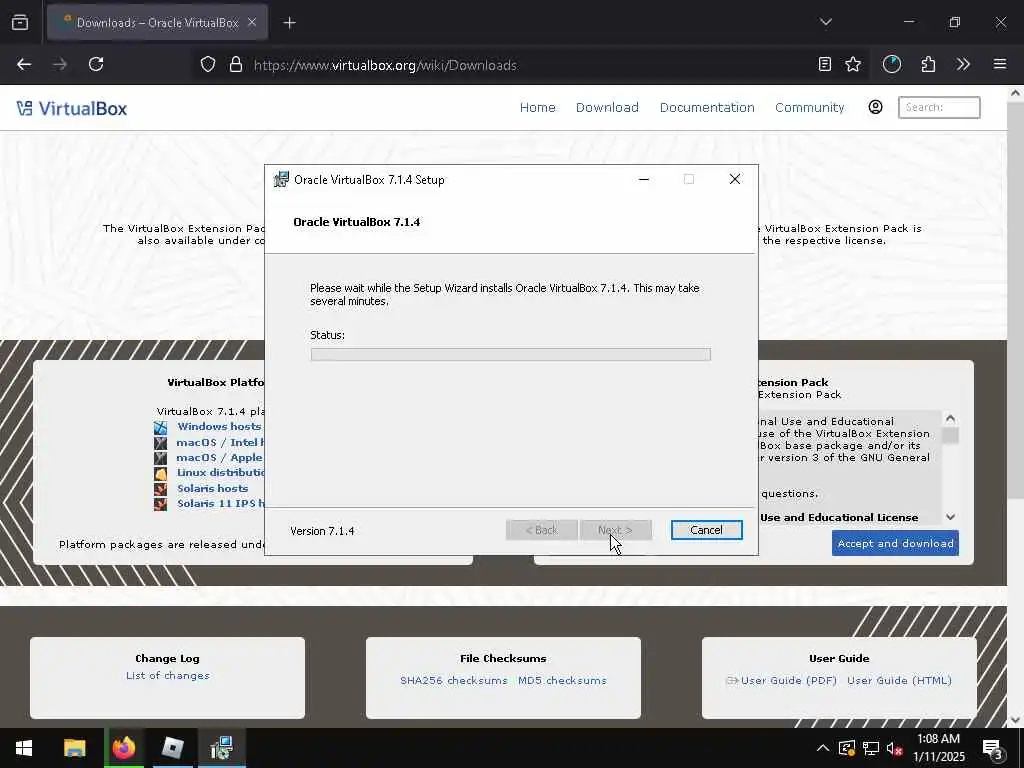Open the list all tabs dropdown arrow
1024x768 pixels.
pyautogui.click(x=825, y=22)
